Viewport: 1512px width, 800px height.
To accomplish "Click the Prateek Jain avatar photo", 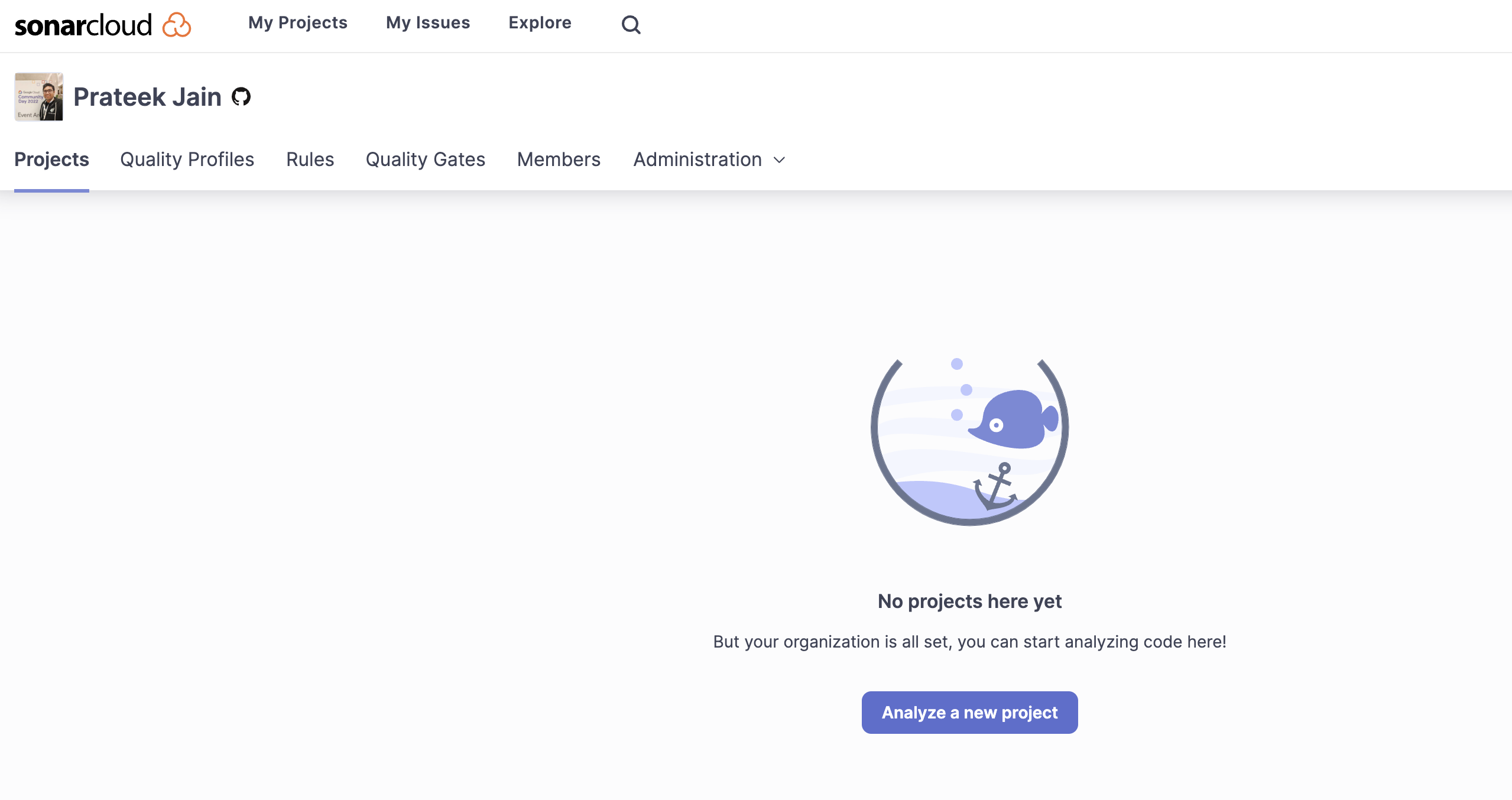I will click(x=39, y=97).
